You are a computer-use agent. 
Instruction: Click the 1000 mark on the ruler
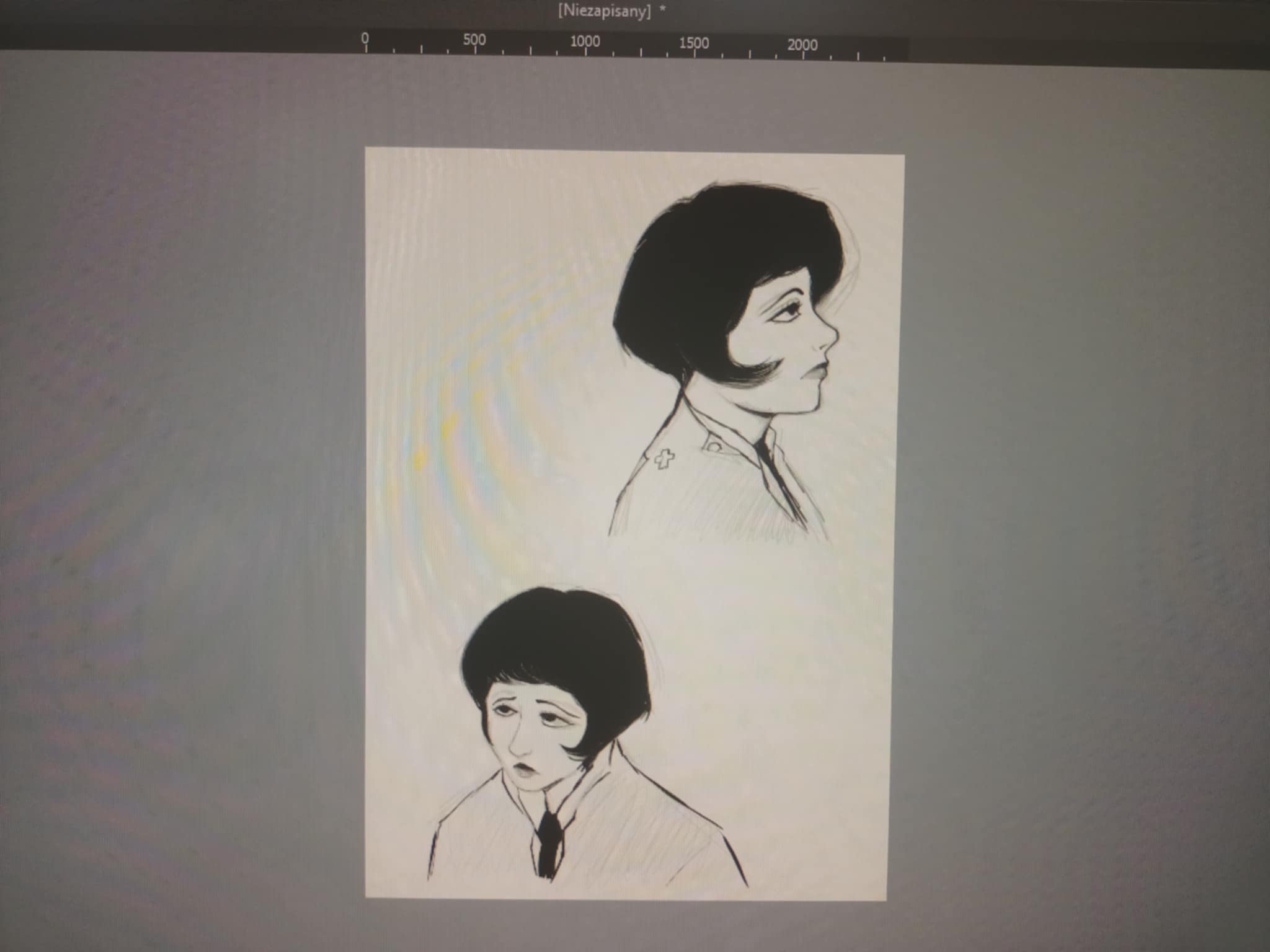(585, 42)
